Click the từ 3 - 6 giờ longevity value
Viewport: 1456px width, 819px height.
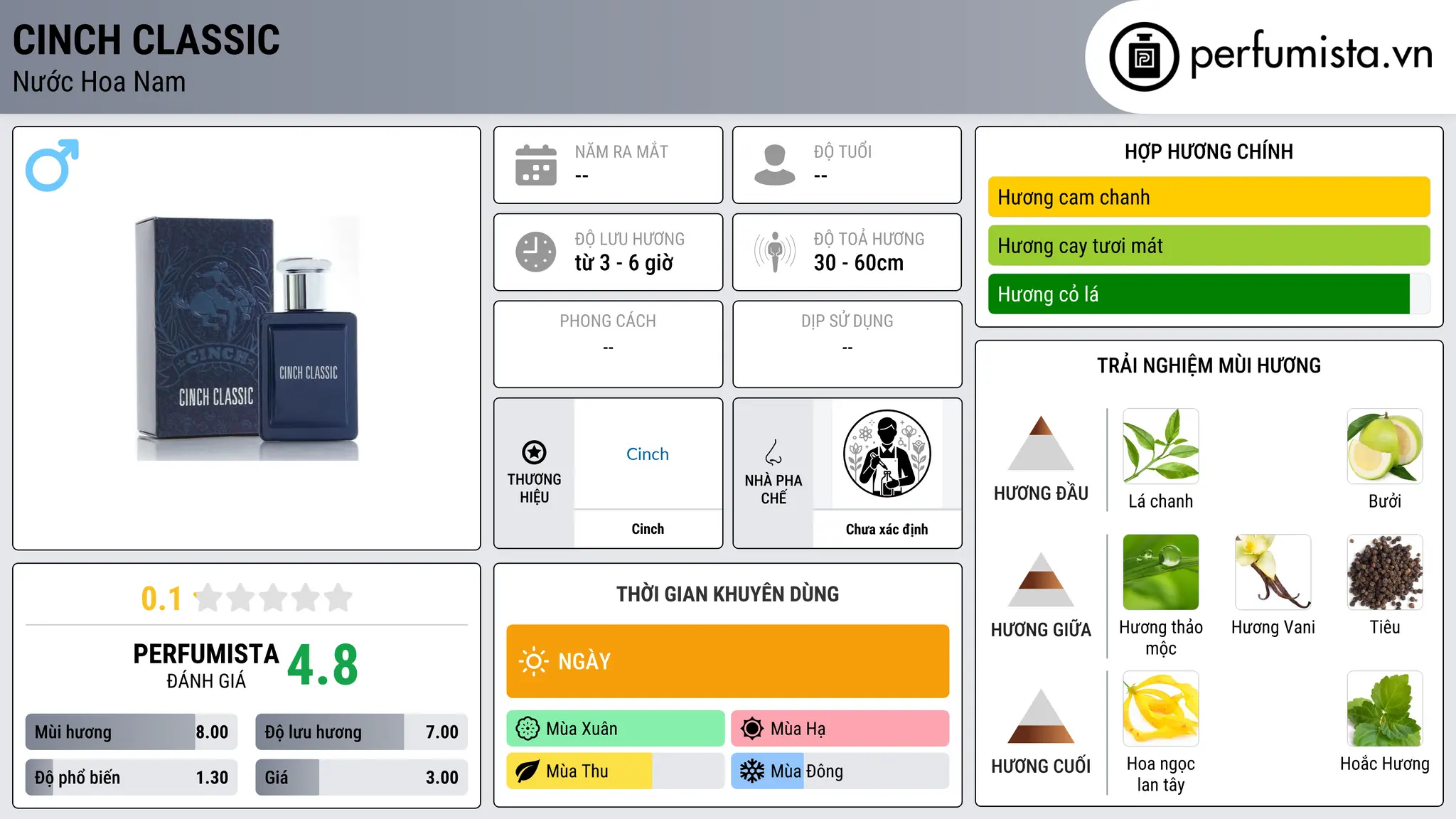click(624, 263)
